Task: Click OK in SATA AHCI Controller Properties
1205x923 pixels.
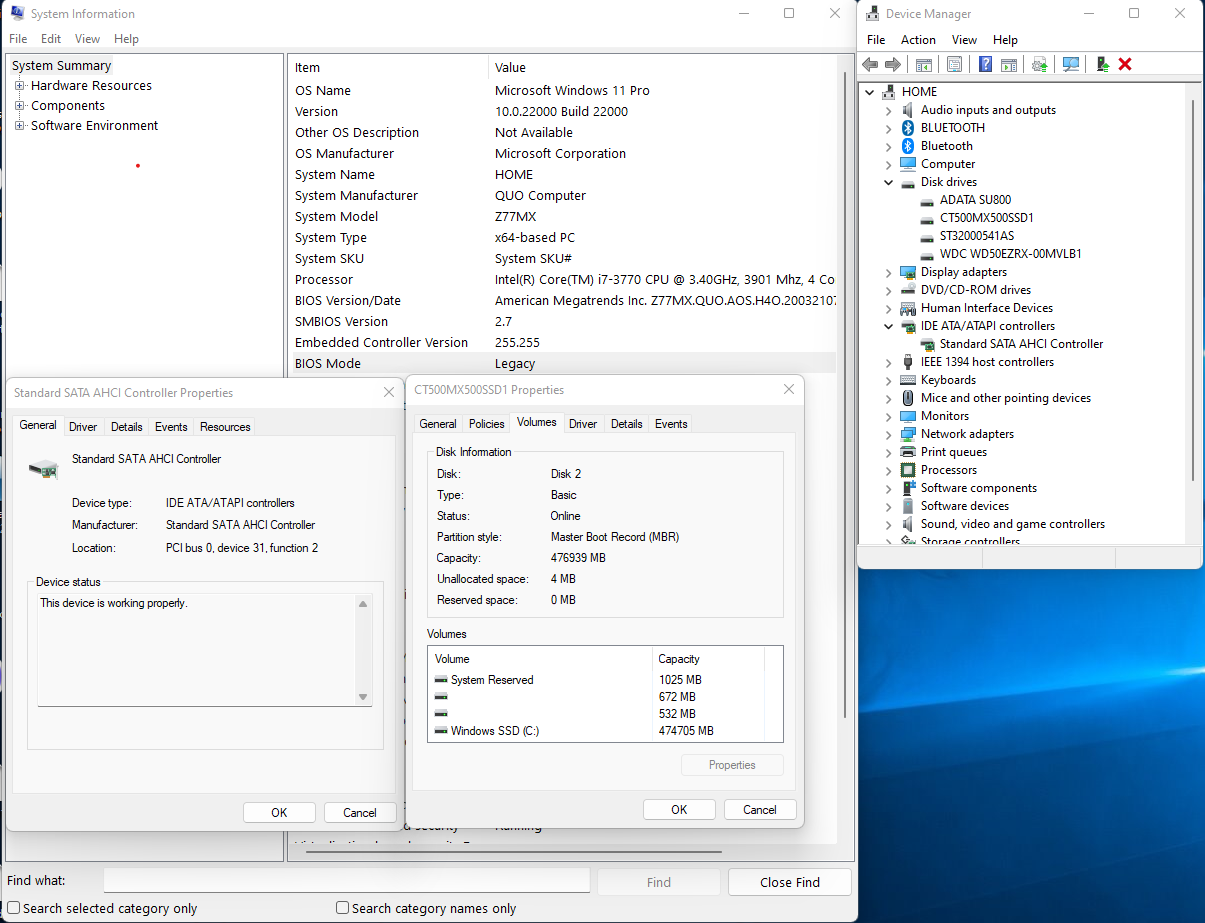Action: [x=279, y=813]
